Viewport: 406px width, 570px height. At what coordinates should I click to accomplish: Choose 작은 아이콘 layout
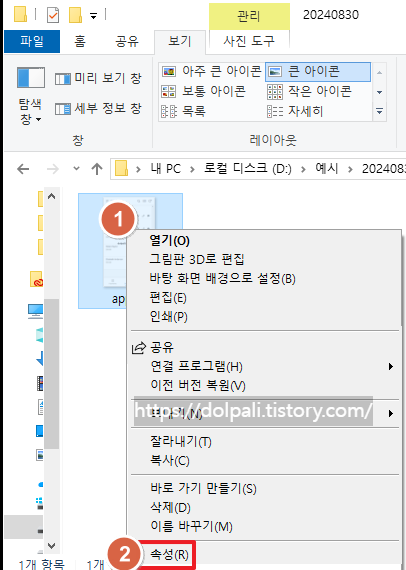click(x=310, y=91)
